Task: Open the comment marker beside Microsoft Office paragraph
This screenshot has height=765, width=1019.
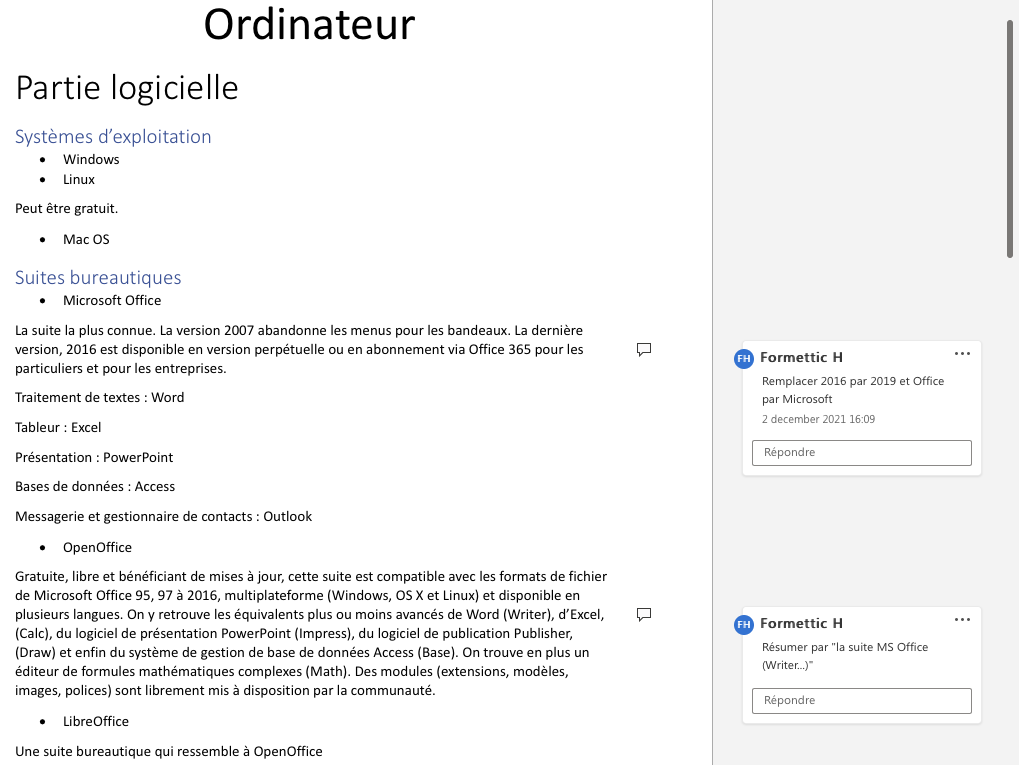Action: [643, 350]
